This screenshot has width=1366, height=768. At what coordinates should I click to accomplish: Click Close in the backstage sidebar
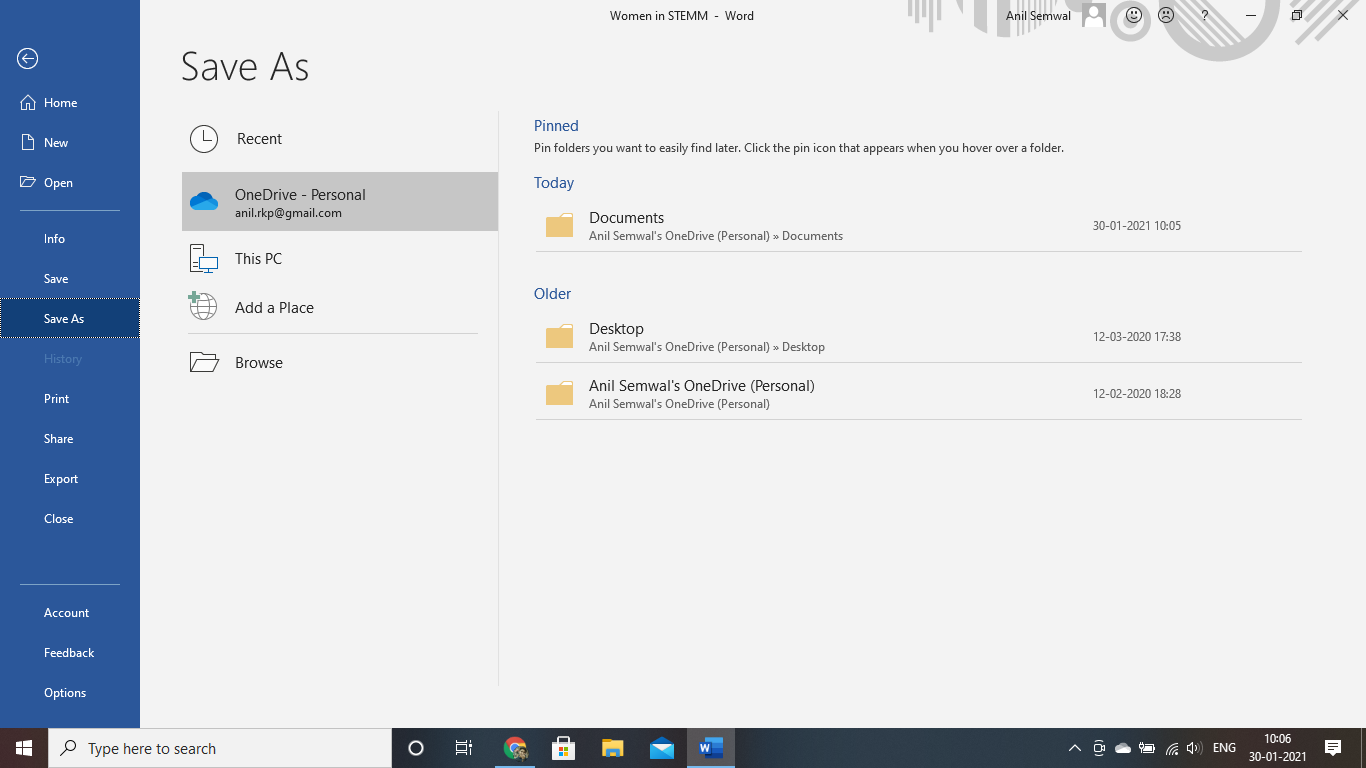[70, 519]
